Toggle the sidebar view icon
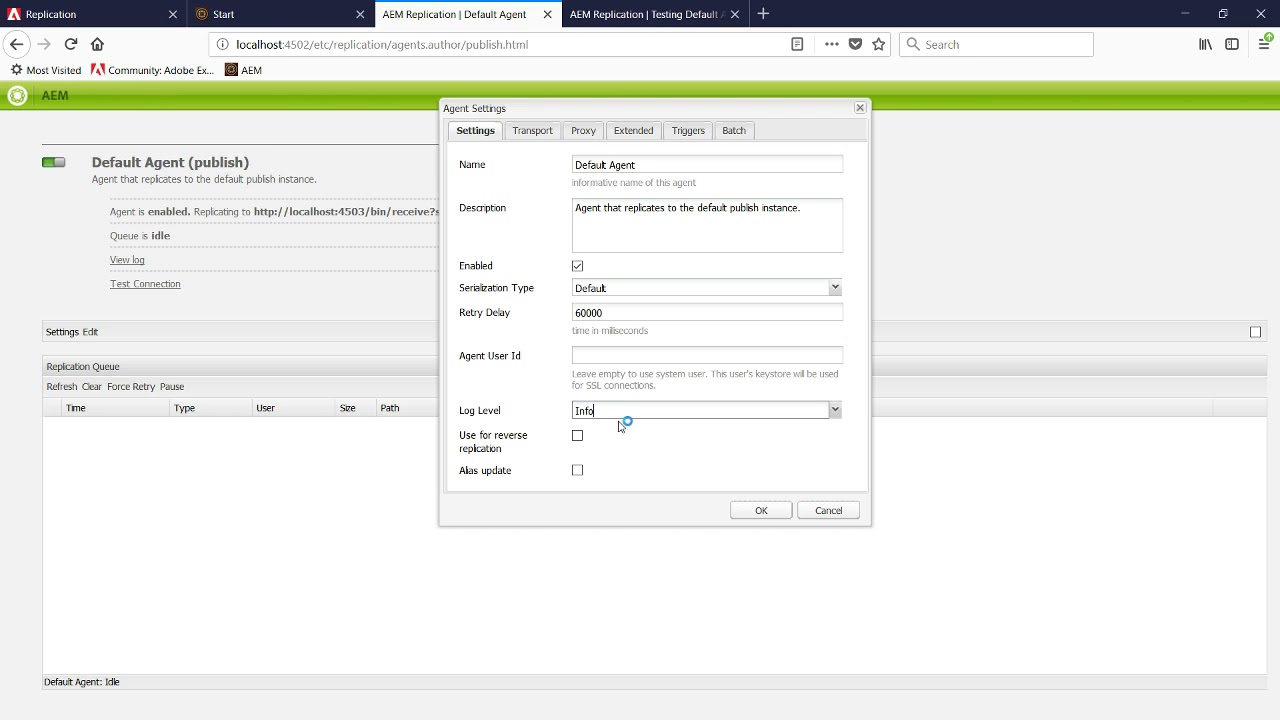The height and width of the screenshot is (720, 1280). [x=1232, y=44]
